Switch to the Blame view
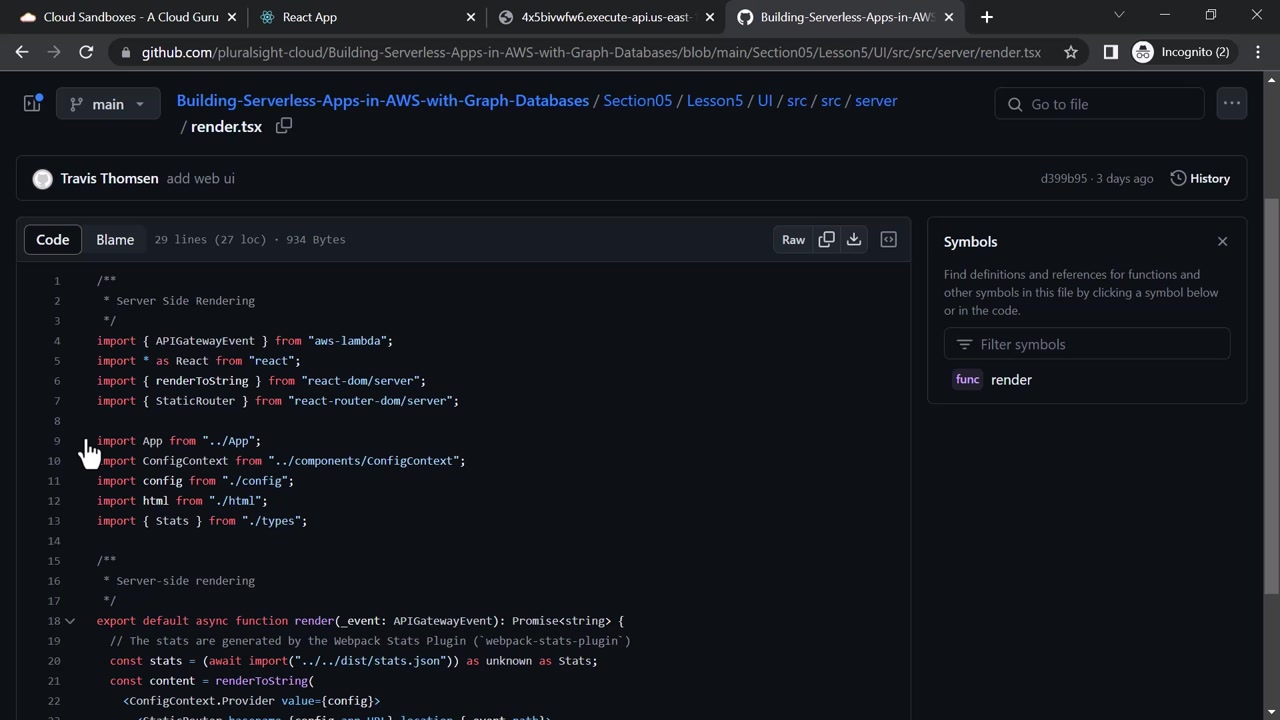 (115, 239)
